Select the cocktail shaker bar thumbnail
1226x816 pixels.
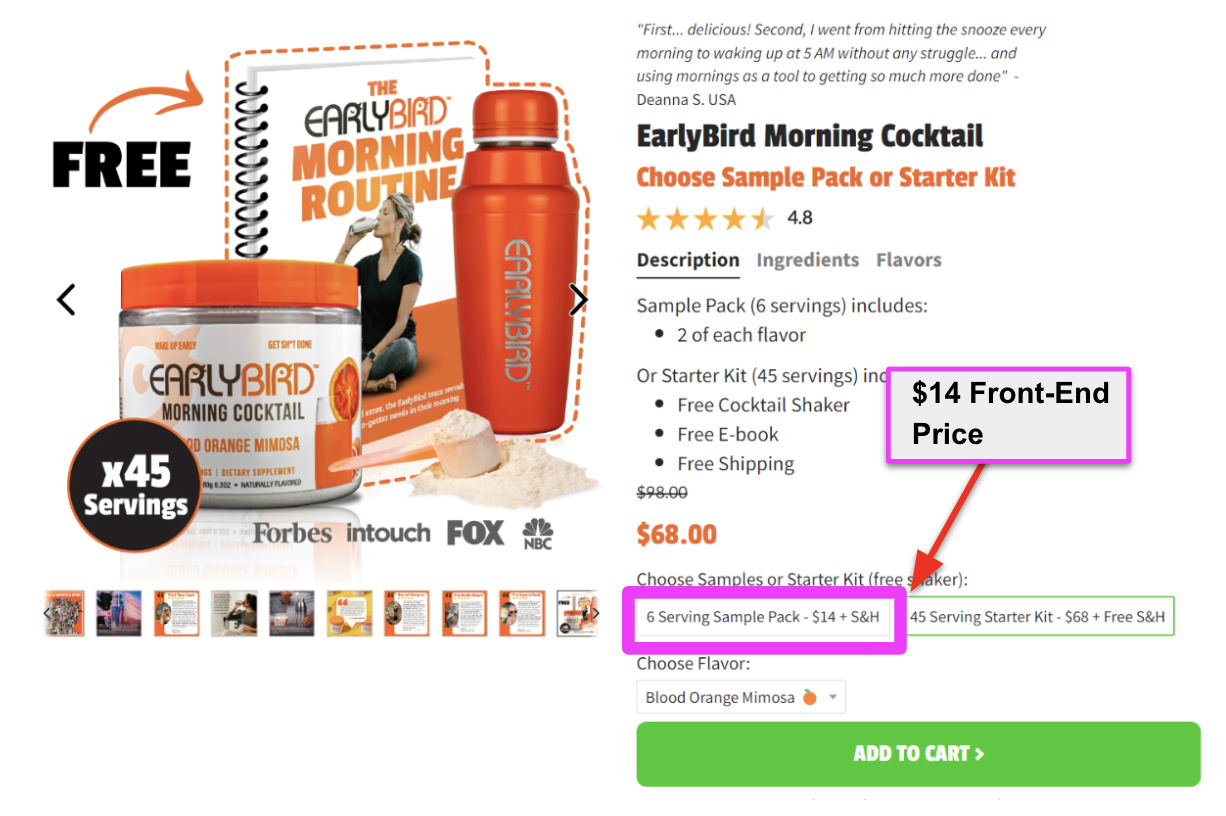click(x=119, y=613)
